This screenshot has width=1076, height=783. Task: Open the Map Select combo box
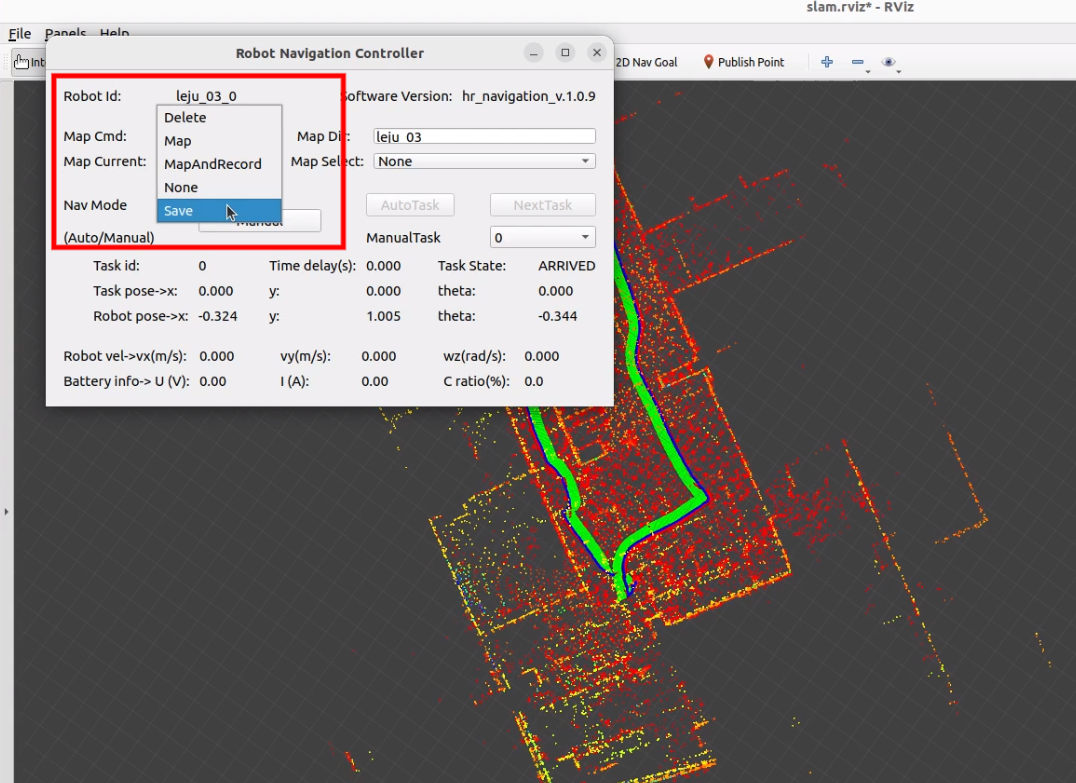[x=484, y=161]
